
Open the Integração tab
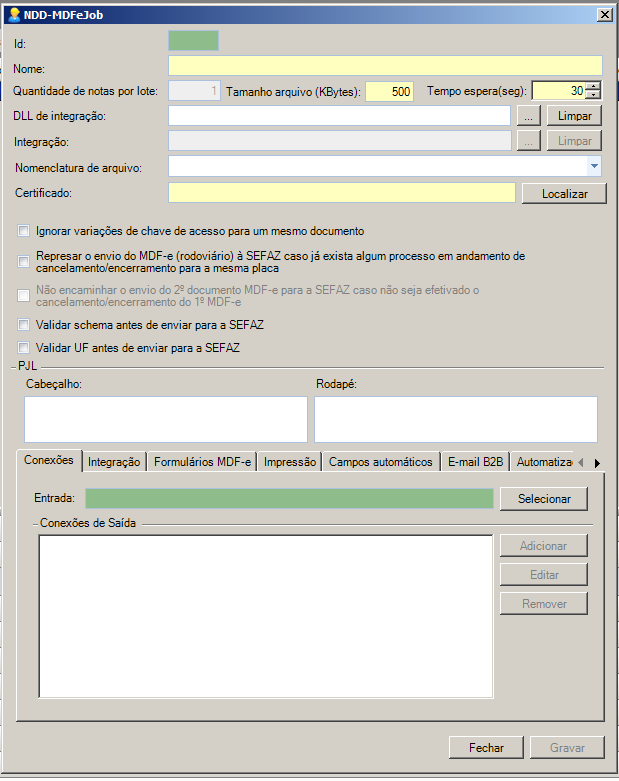tap(114, 462)
